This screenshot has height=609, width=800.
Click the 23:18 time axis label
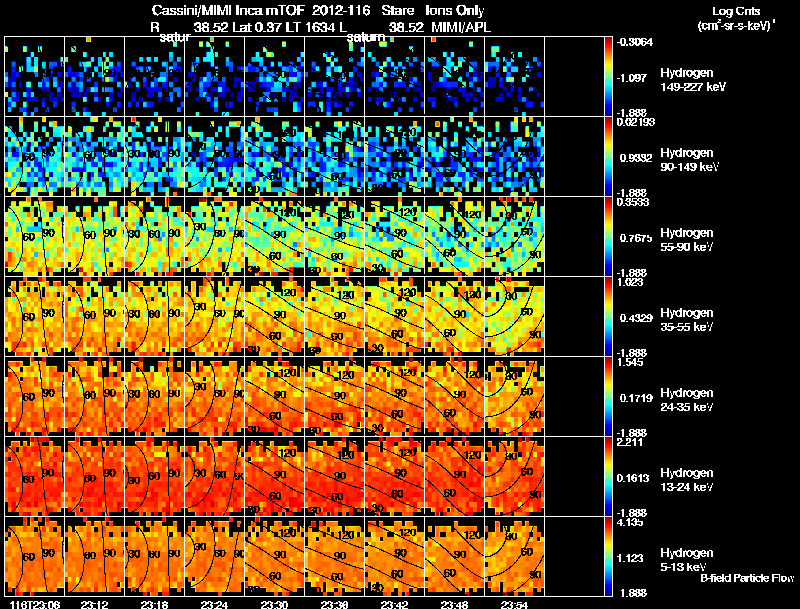(155, 604)
